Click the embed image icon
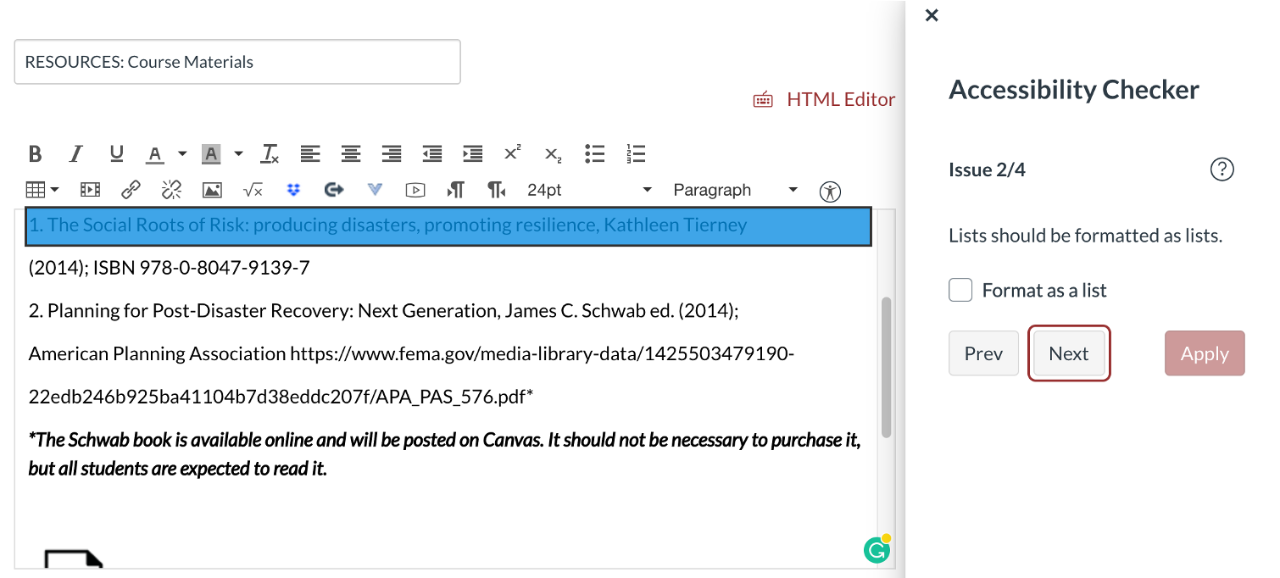The width and height of the screenshot is (1280, 578). click(212, 190)
